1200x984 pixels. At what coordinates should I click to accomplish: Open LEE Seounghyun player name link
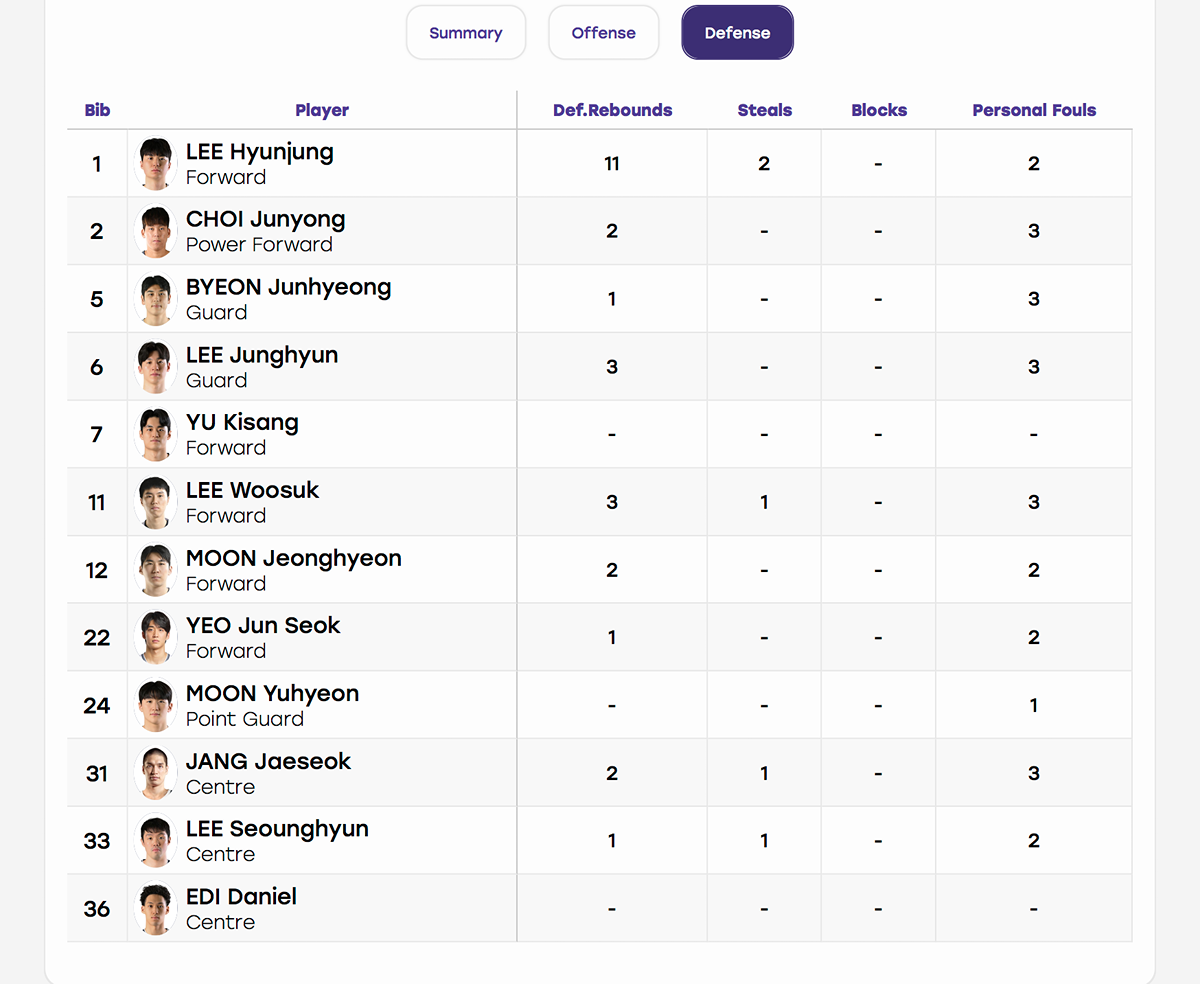coord(277,829)
